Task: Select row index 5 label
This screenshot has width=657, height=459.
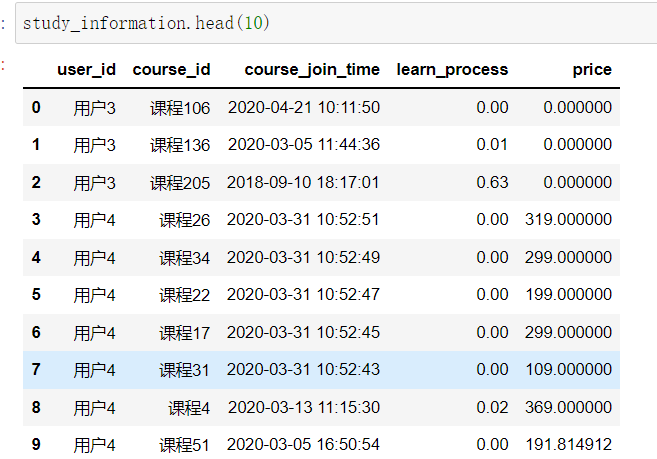Action: (36, 294)
